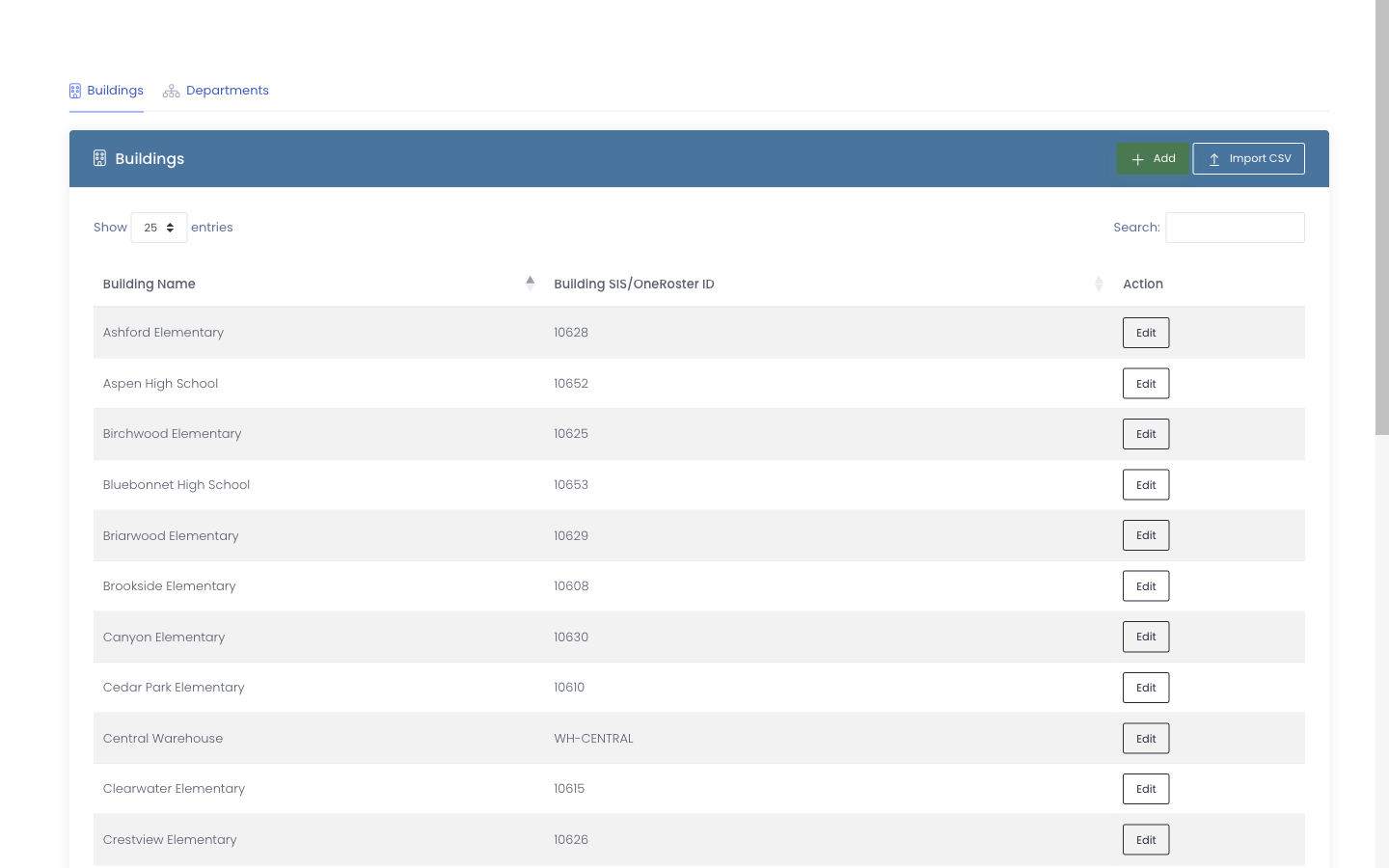The height and width of the screenshot is (868, 1389).
Task: Select the Ashford Elementary name cell
Action: [x=318, y=333]
